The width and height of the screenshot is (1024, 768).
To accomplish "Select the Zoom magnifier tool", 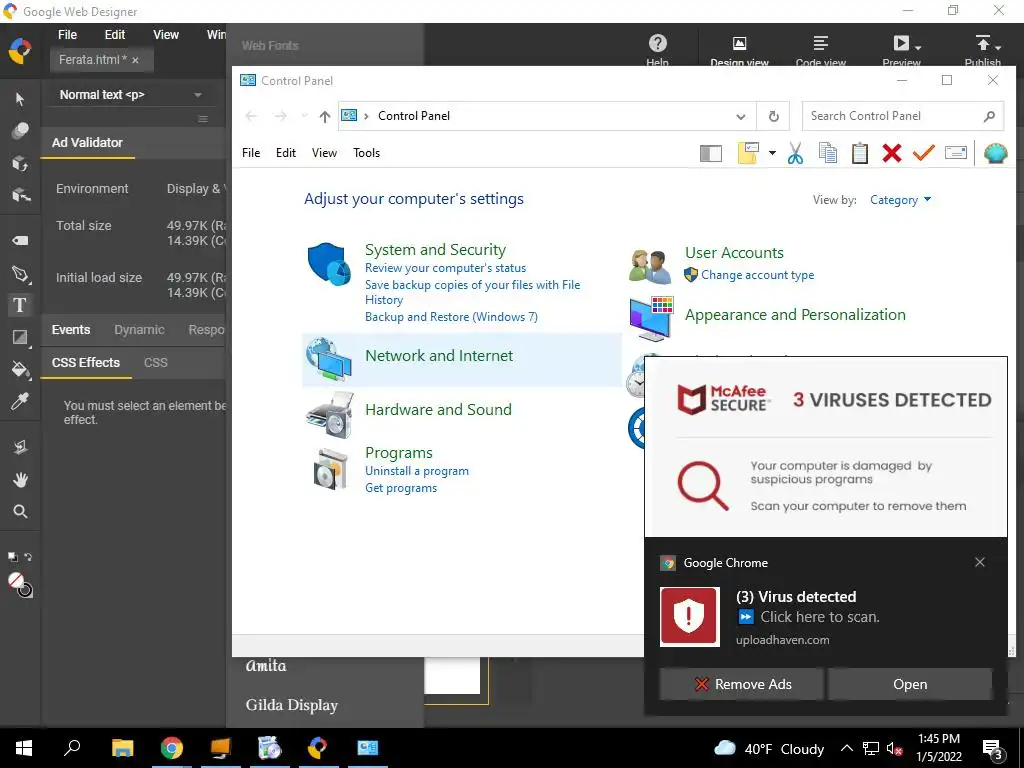I will point(20,511).
